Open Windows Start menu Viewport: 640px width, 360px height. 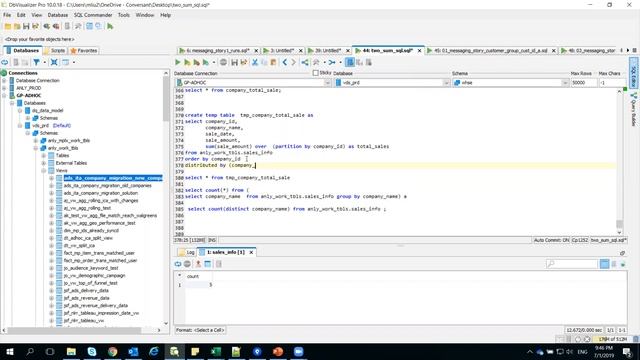pos(9,351)
